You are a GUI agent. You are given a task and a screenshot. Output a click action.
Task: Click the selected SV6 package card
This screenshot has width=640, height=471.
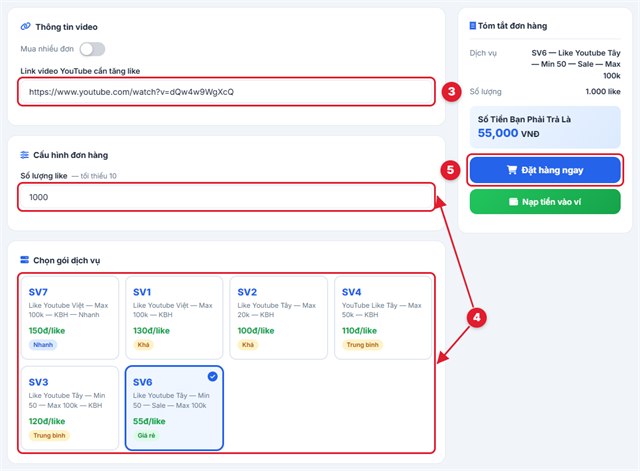point(174,408)
